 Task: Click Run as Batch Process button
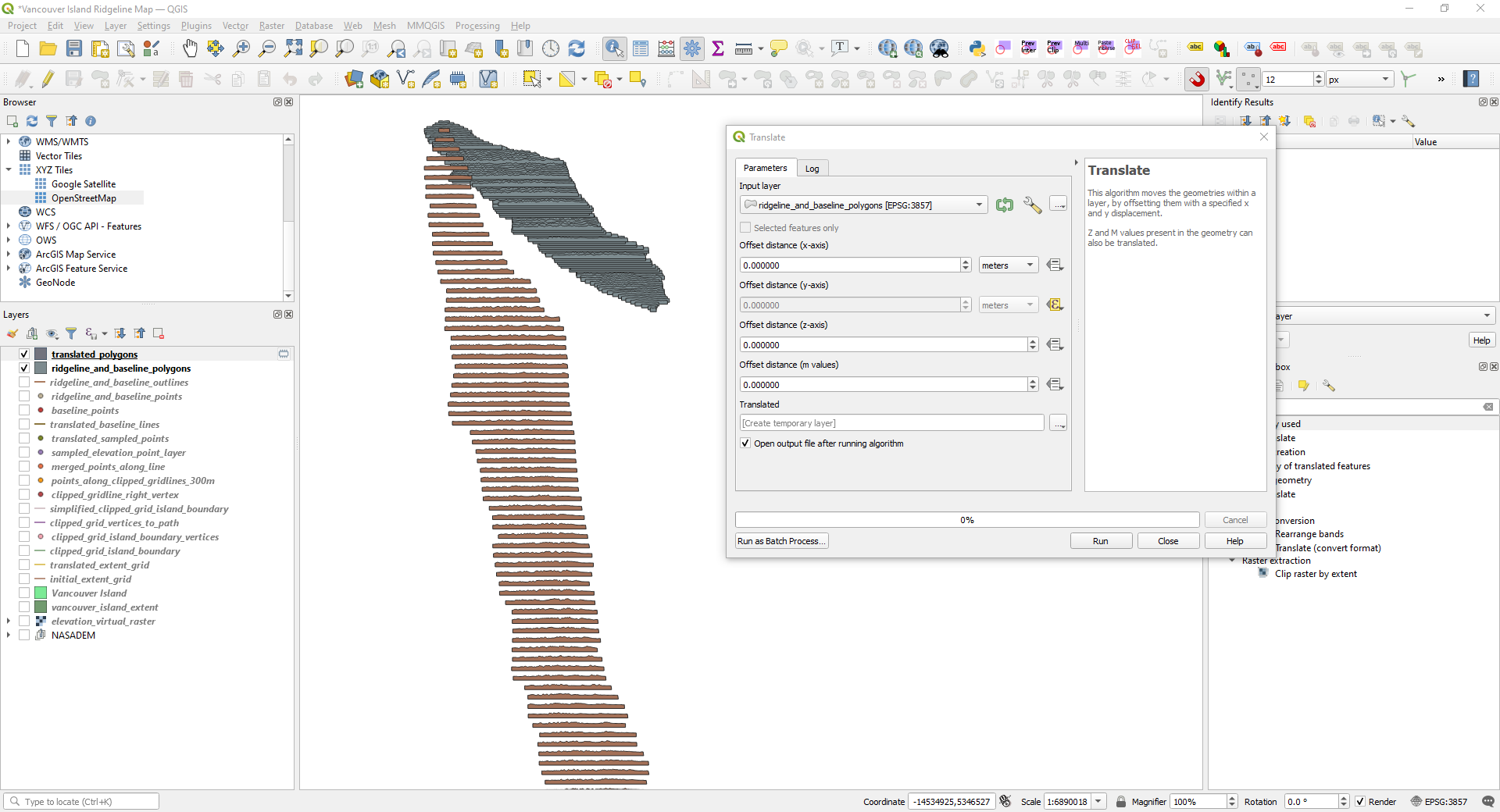click(x=781, y=541)
